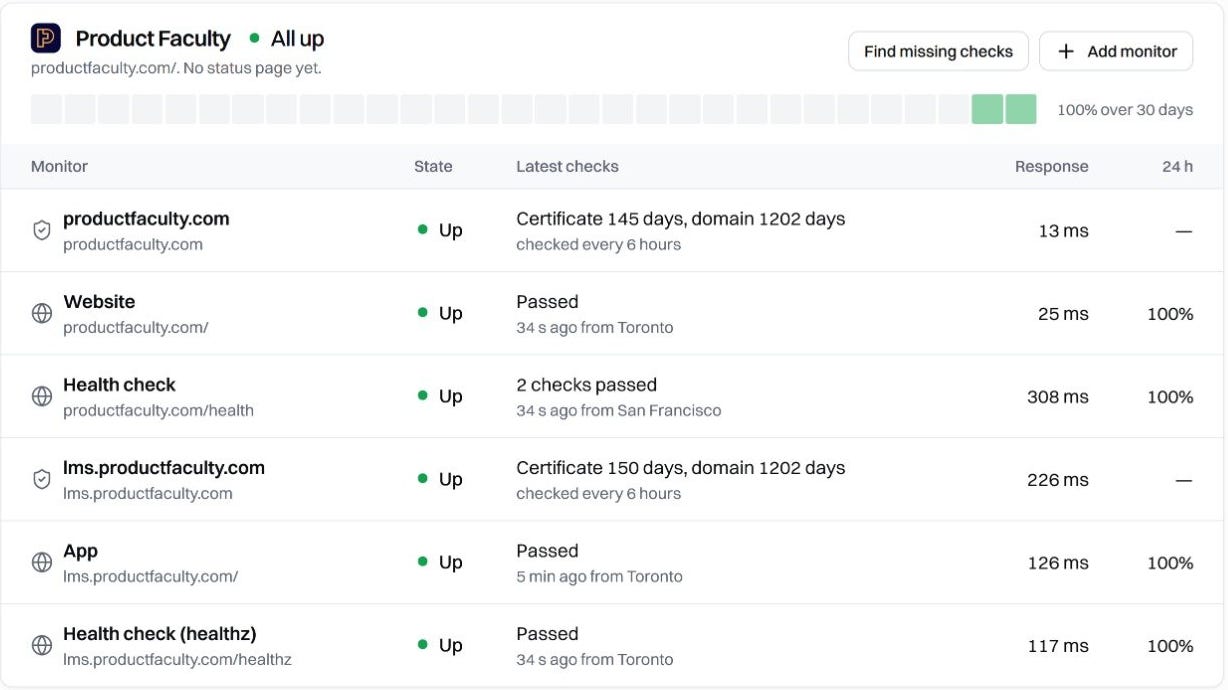Click the productfaculty.com/health URL text
The image size is (1228, 690).
[158, 411]
